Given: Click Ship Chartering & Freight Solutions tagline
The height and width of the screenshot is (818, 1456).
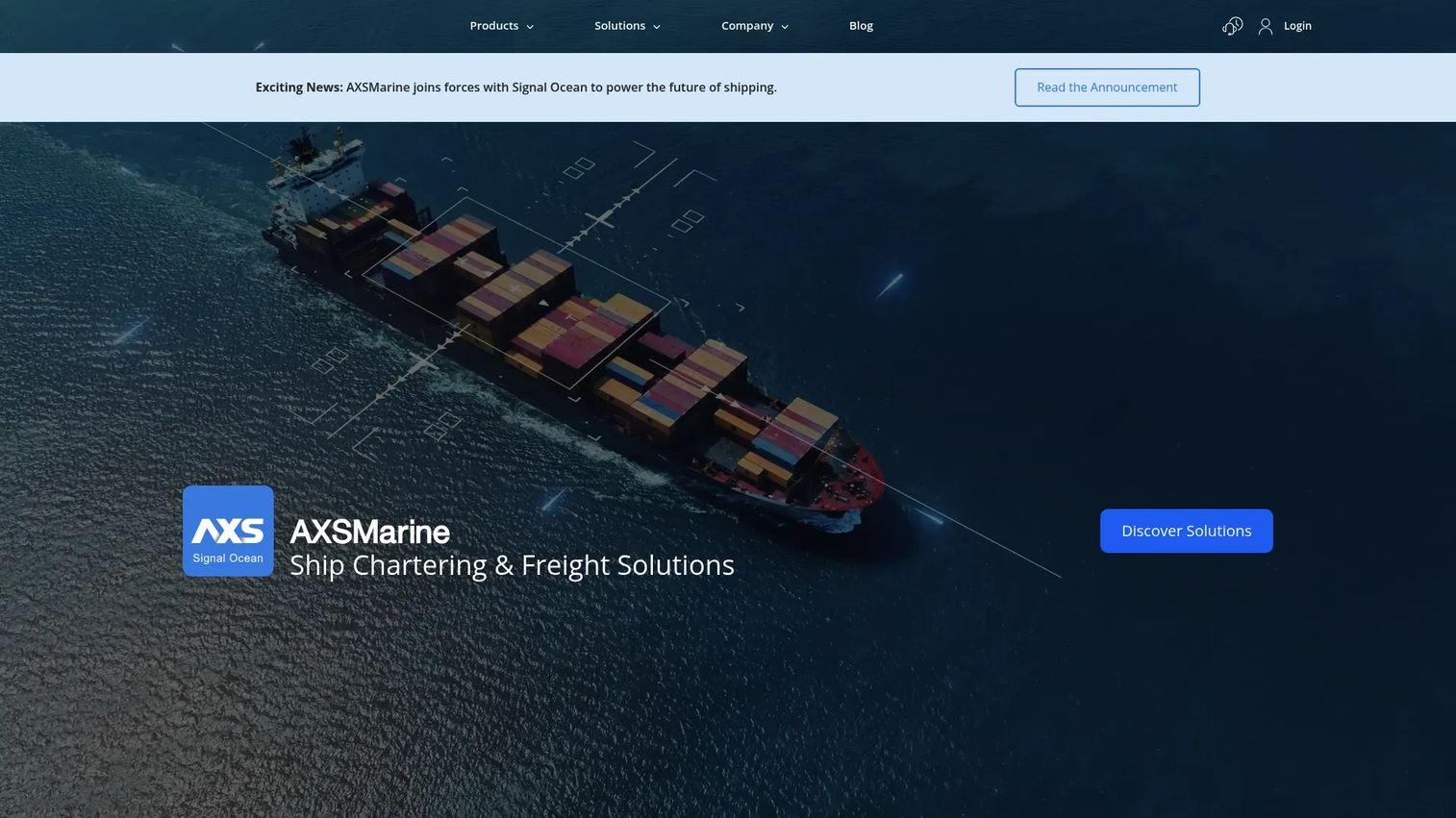Looking at the screenshot, I should 512,565.
